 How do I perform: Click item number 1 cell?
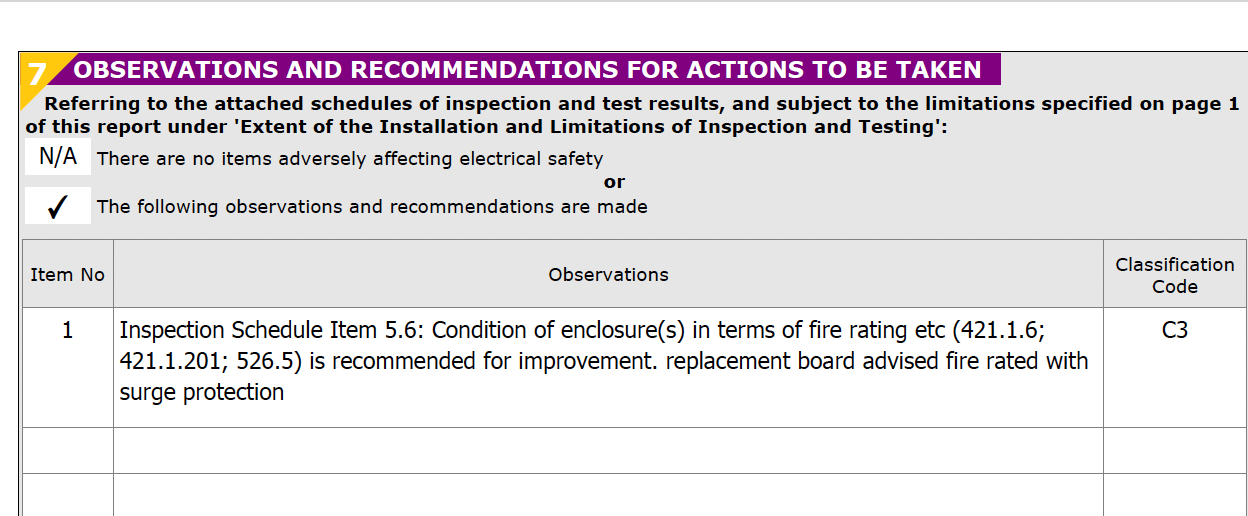click(67, 367)
